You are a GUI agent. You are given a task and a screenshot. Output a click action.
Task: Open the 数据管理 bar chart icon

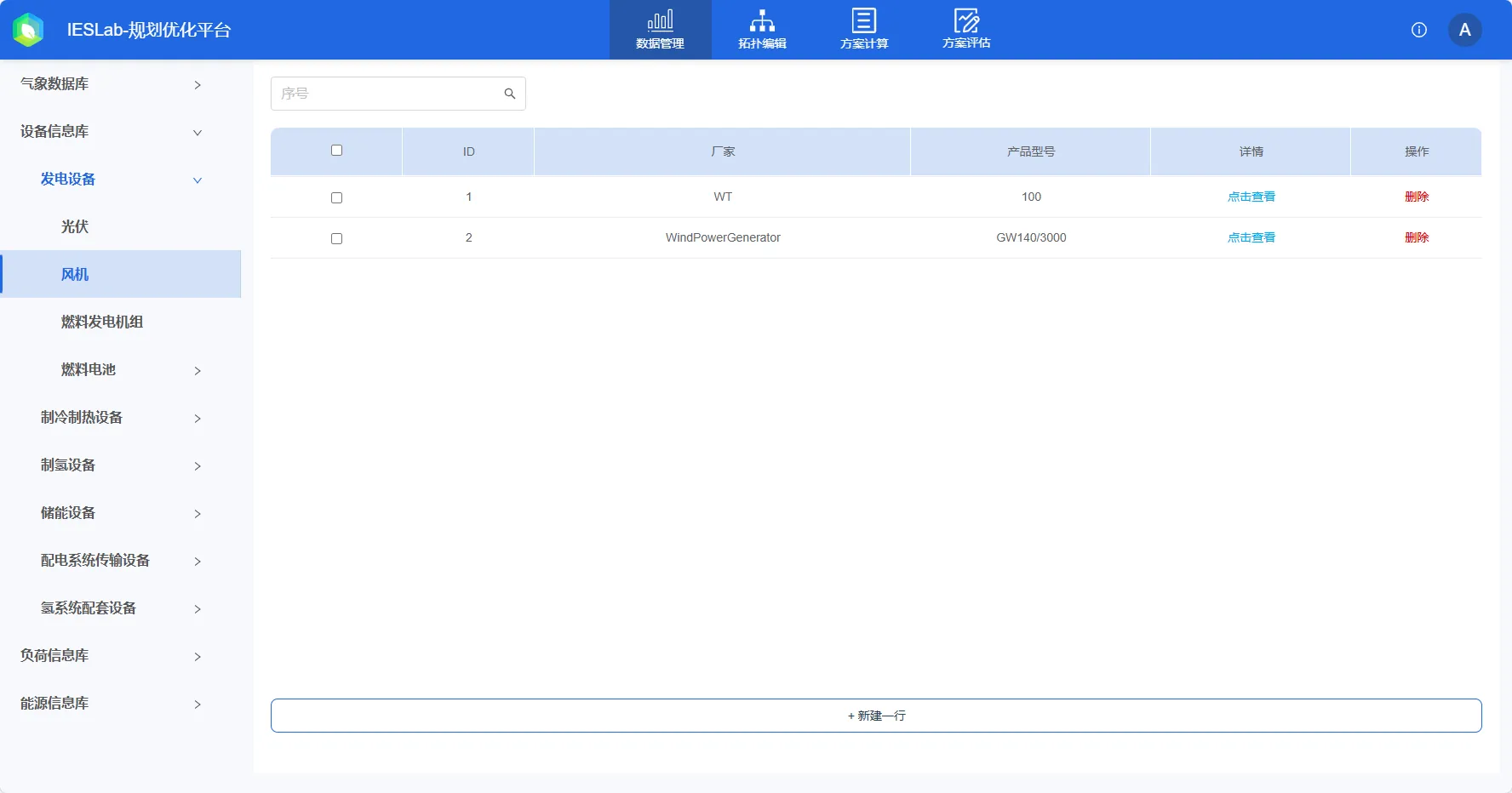(660, 20)
